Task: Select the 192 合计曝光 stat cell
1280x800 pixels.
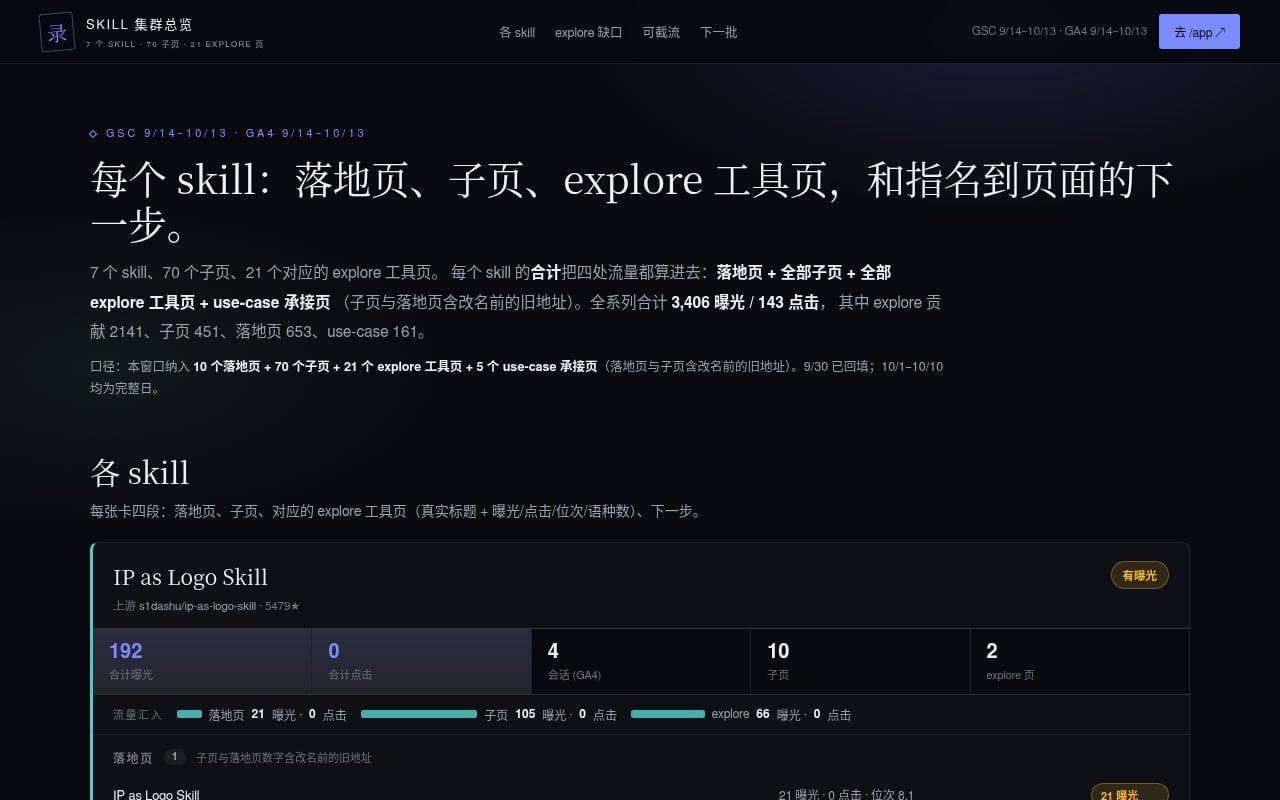Action: click(202, 661)
